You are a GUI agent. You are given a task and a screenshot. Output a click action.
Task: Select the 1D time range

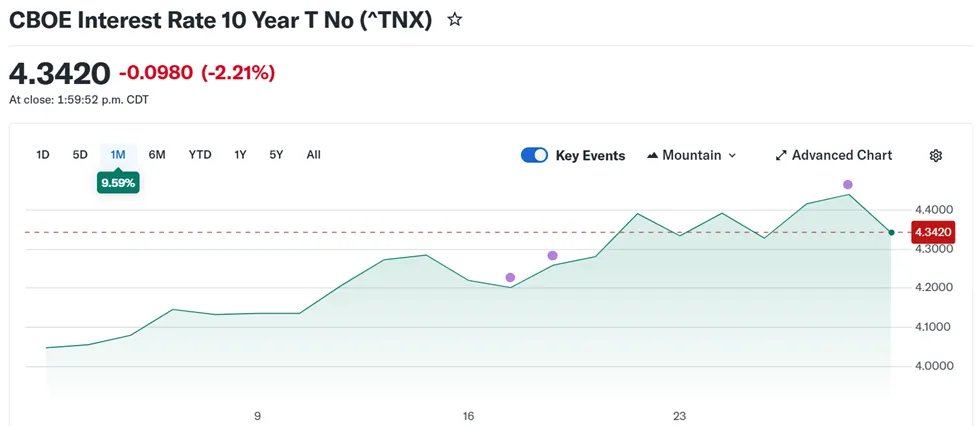43,154
